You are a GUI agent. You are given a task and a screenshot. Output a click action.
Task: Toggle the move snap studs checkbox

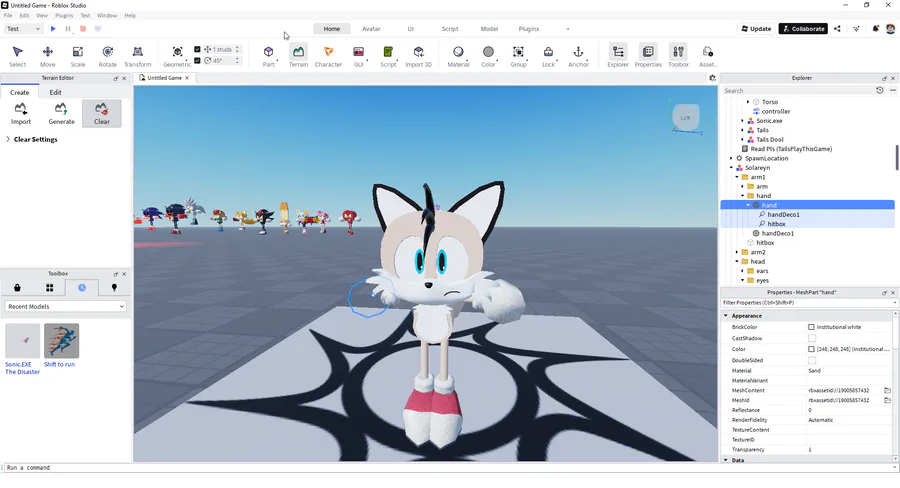coord(197,49)
